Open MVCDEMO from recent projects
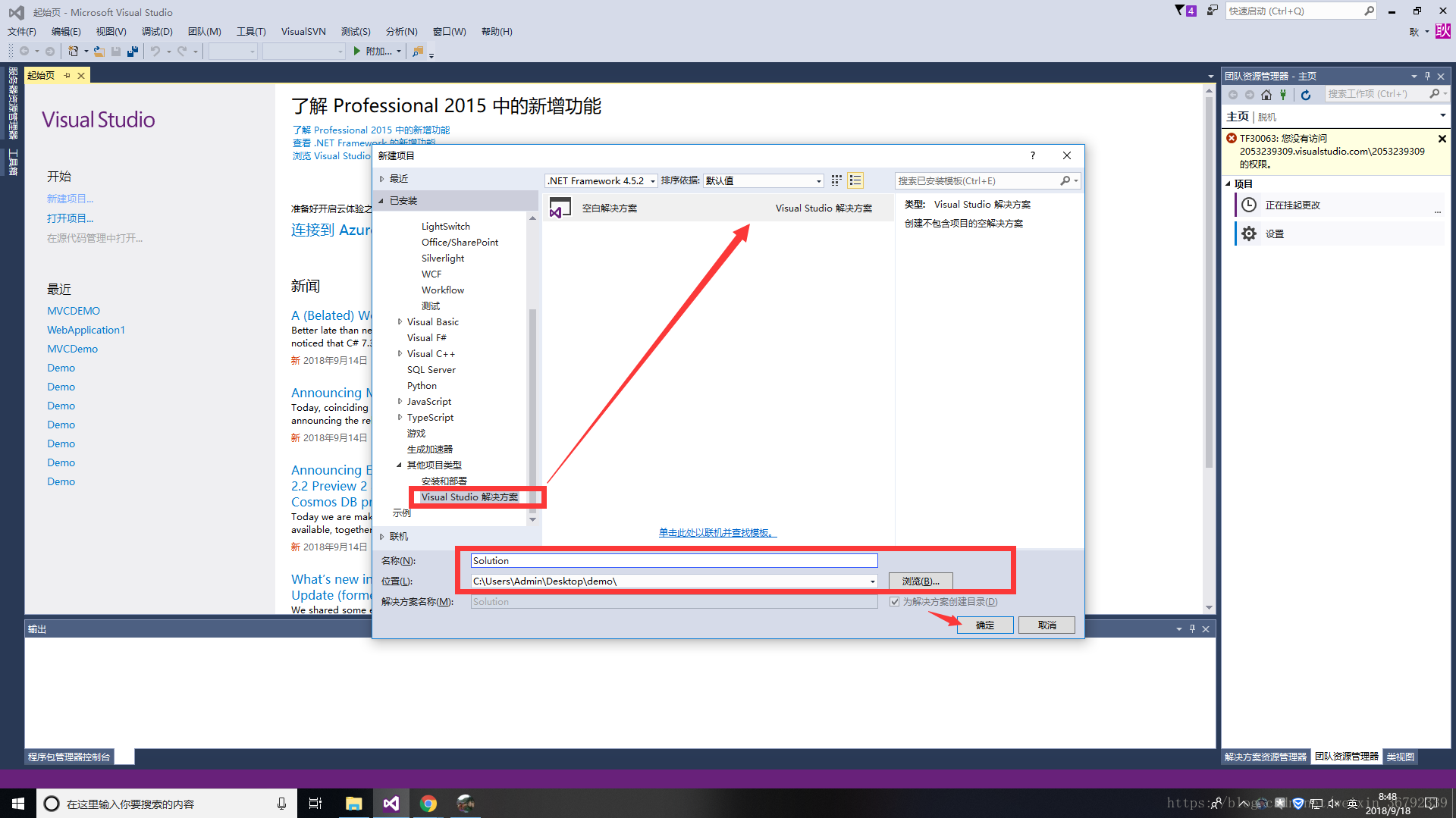Screen dimensions: 1456x818 (x=74, y=311)
